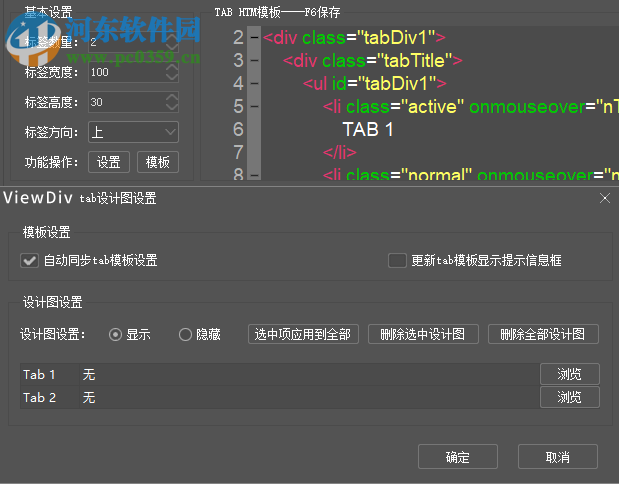Select the 隐藏 radio button
619x484 pixels.
[185, 335]
